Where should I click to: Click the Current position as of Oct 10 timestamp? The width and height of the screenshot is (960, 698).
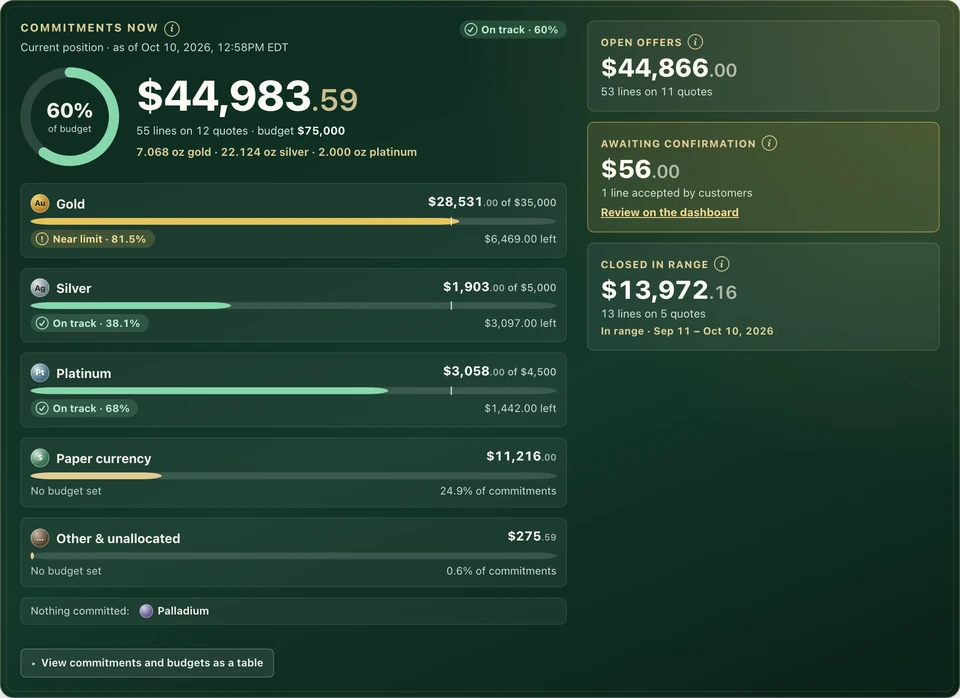154,48
